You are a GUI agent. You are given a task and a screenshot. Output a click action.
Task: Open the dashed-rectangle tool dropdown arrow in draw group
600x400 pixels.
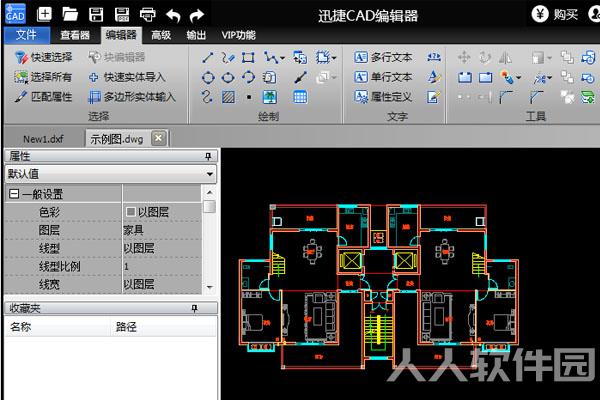pos(334,58)
